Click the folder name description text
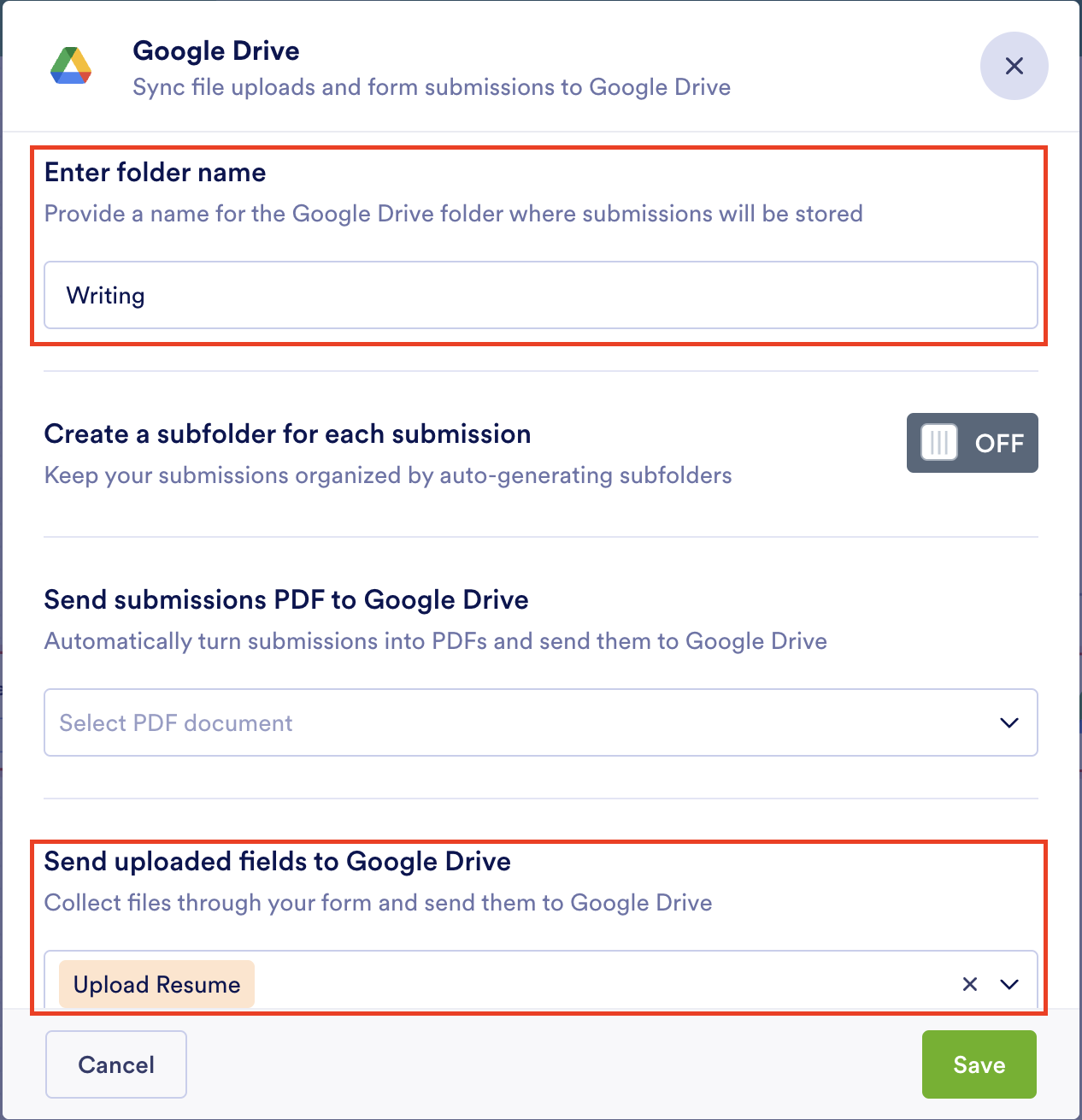This screenshot has height=1120, width=1082. coord(453,213)
